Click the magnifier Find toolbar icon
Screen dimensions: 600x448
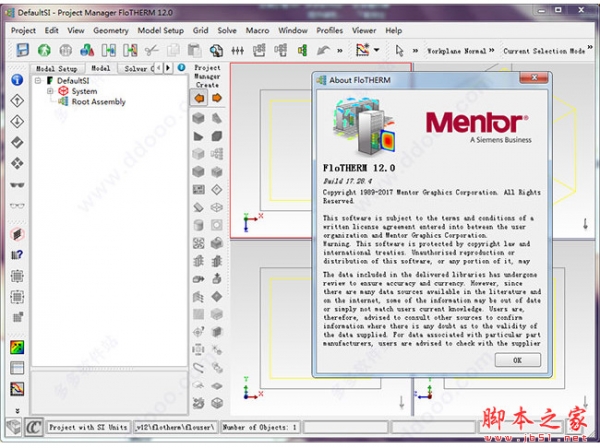tap(216, 50)
